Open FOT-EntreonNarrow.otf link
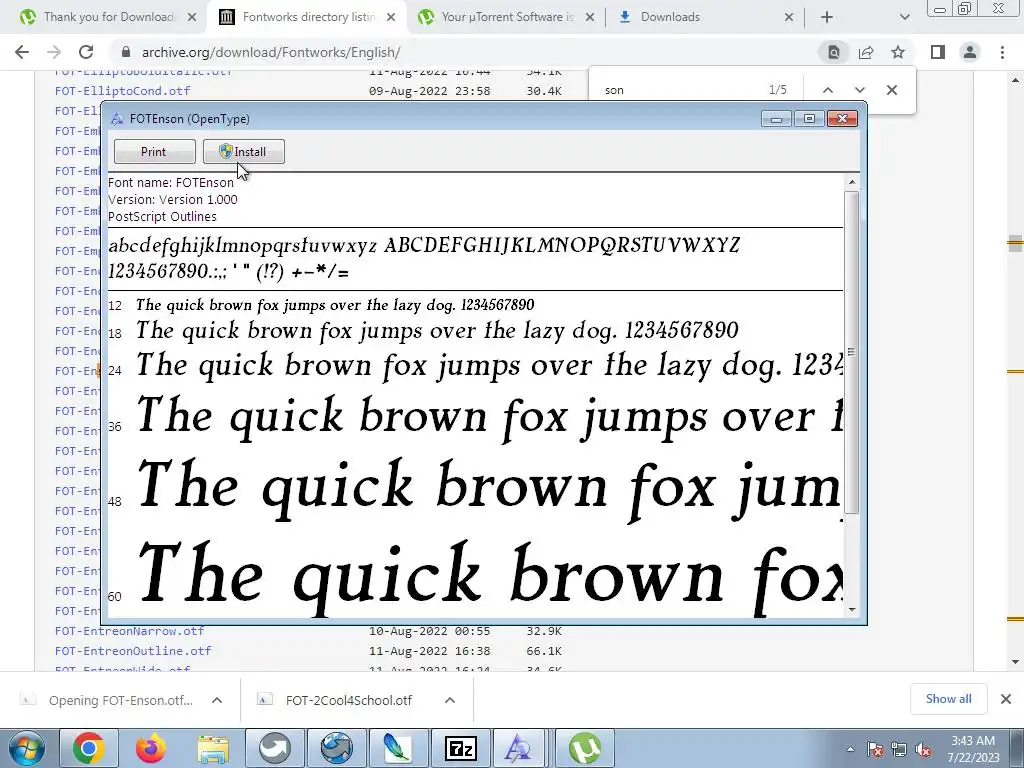 (130, 631)
